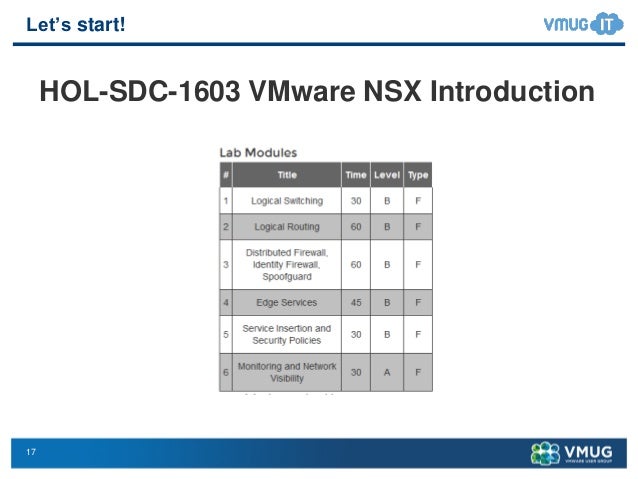Select the Distributed Firewall, Identity Firewall, Spoofguard cell

287,265
